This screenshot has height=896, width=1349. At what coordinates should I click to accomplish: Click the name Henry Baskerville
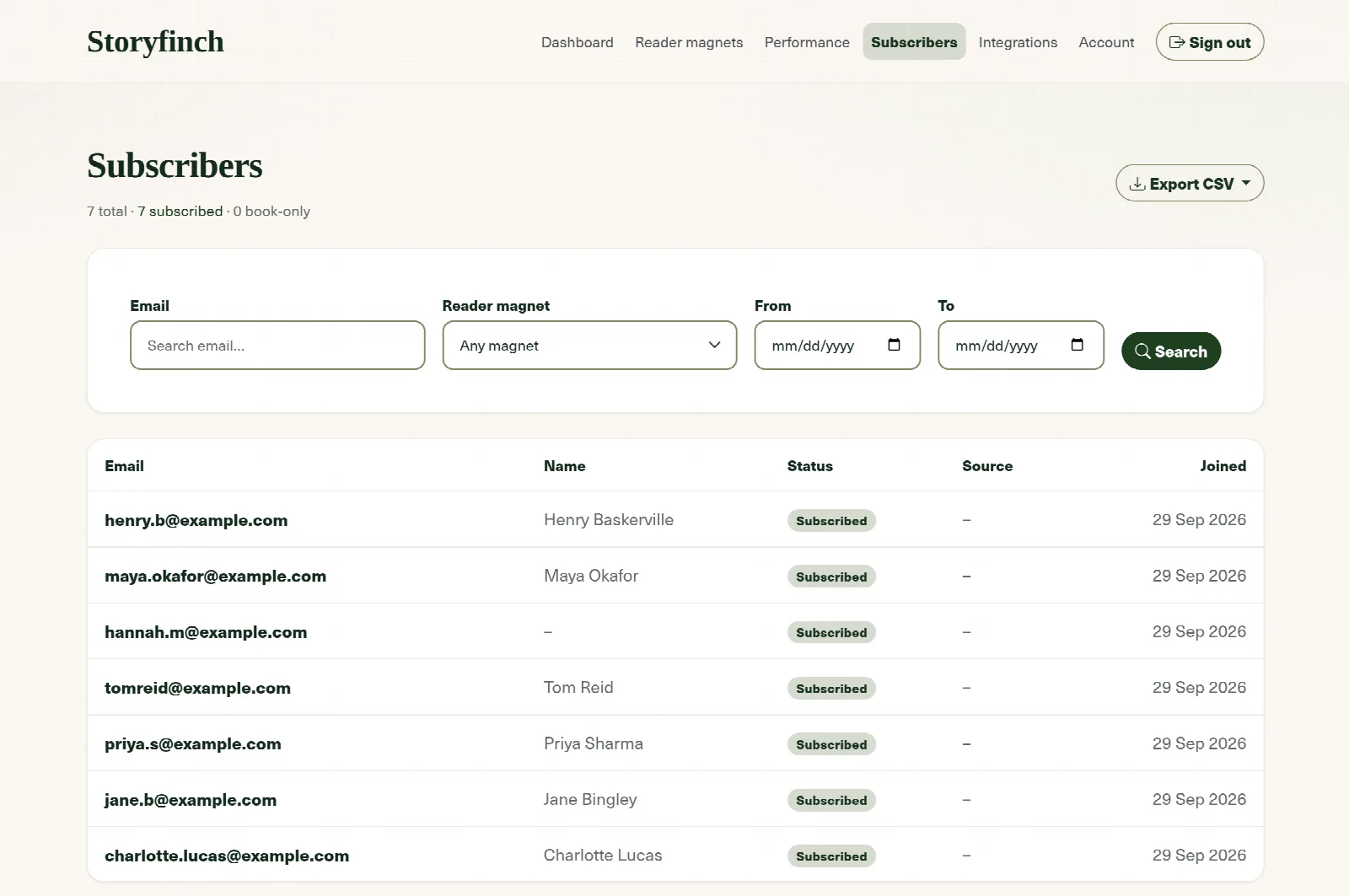609,519
